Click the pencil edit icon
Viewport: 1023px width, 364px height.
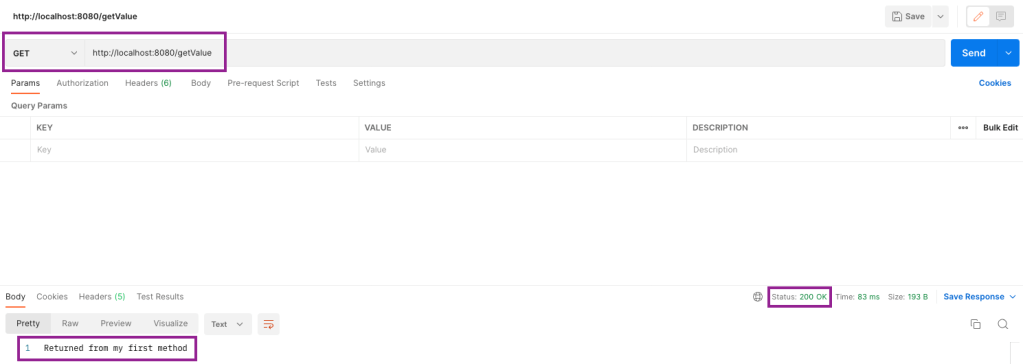click(977, 17)
